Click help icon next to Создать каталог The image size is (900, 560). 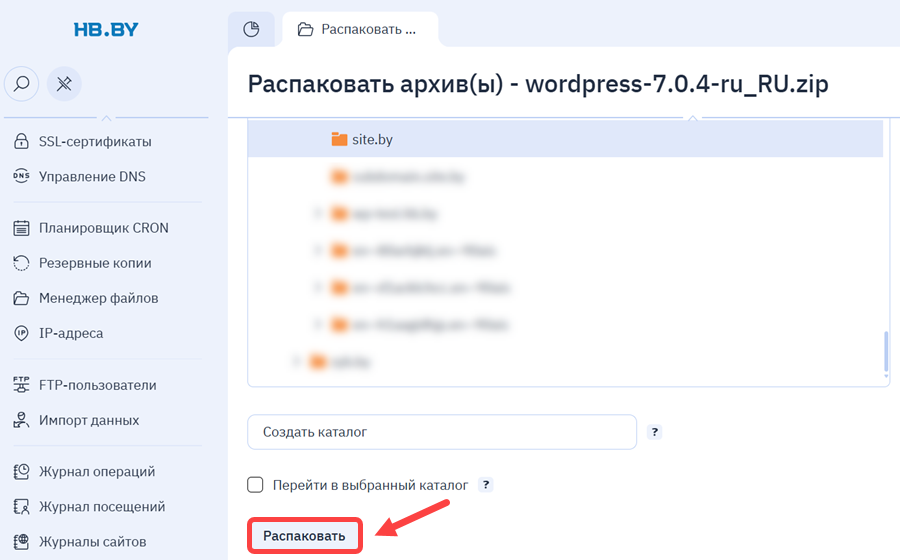tap(654, 432)
